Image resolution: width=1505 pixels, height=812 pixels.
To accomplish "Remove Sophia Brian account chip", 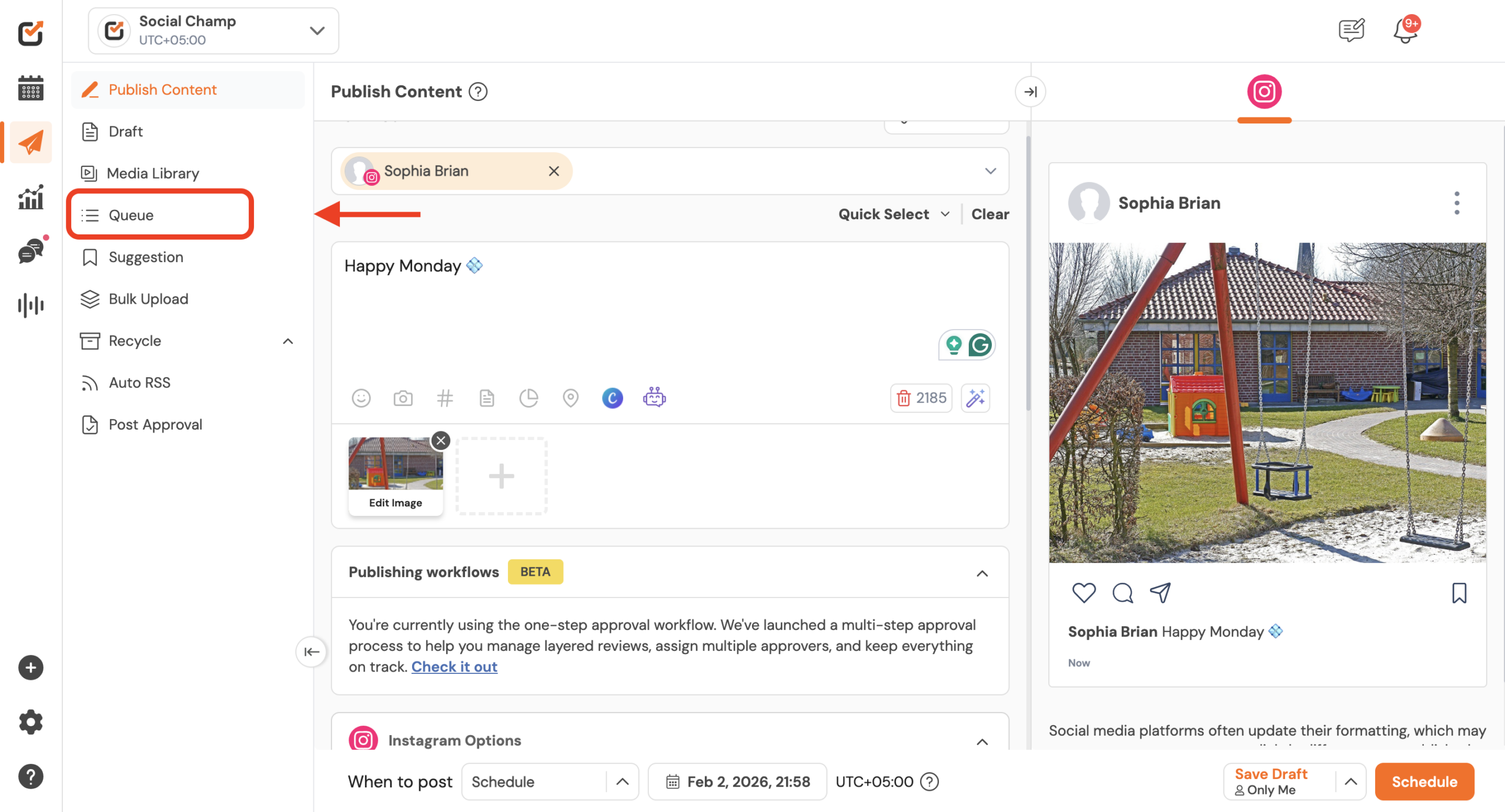I will pyautogui.click(x=553, y=171).
